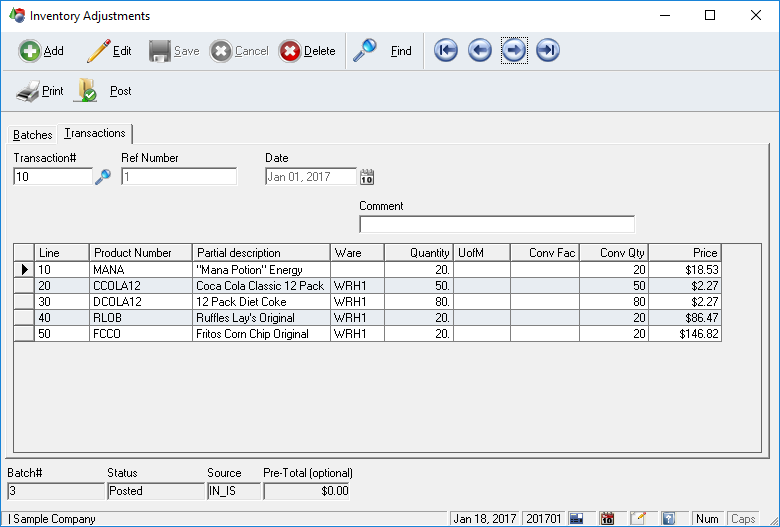Select the Transactions tab
The width and height of the screenshot is (780, 527).
tap(95, 133)
